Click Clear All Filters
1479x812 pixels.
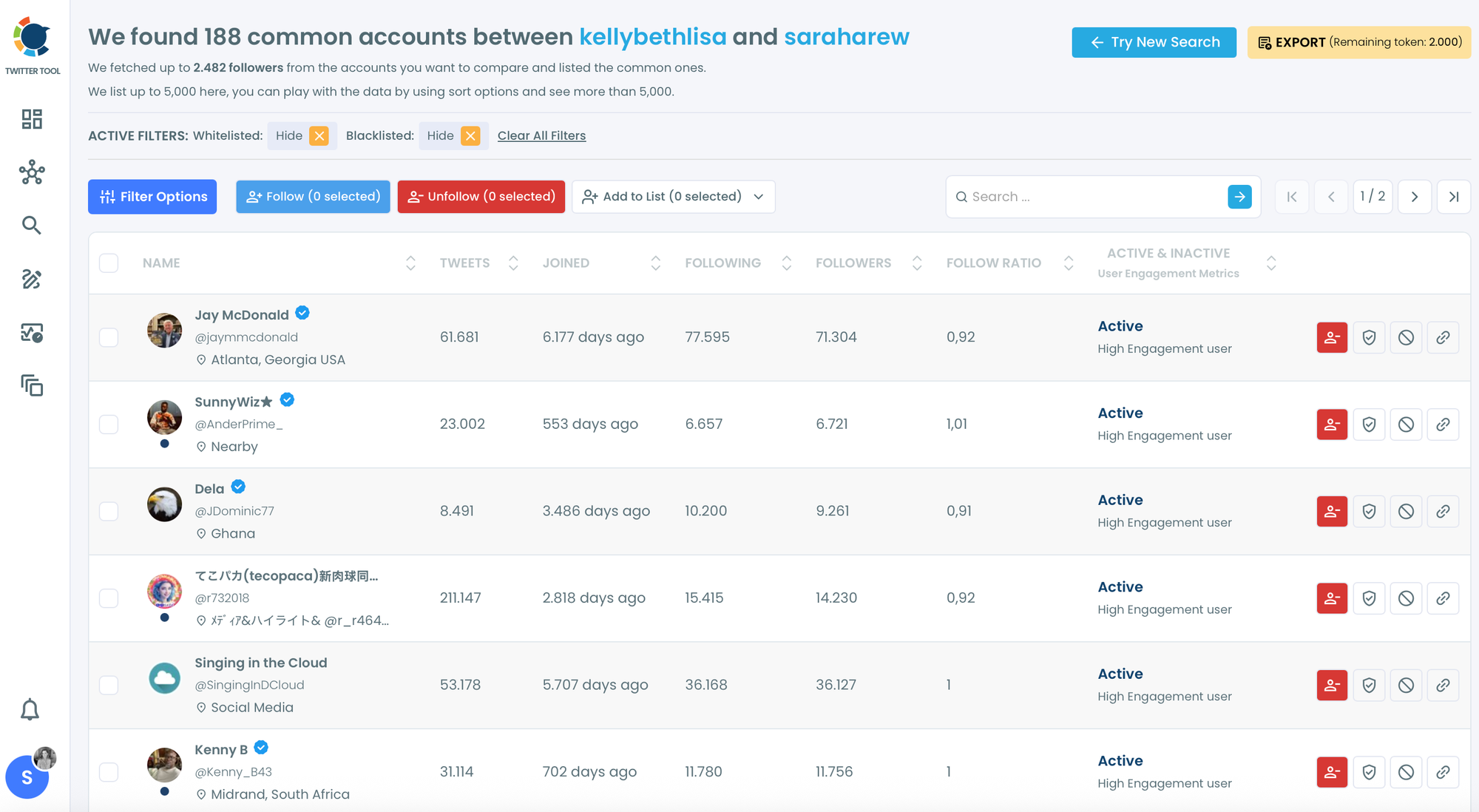tap(541, 135)
